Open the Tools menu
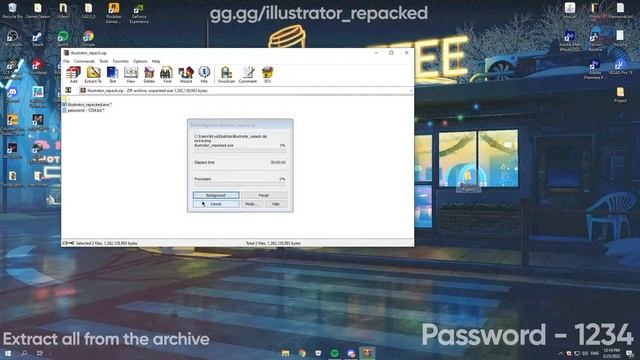The height and width of the screenshot is (360, 640). click(x=104, y=61)
